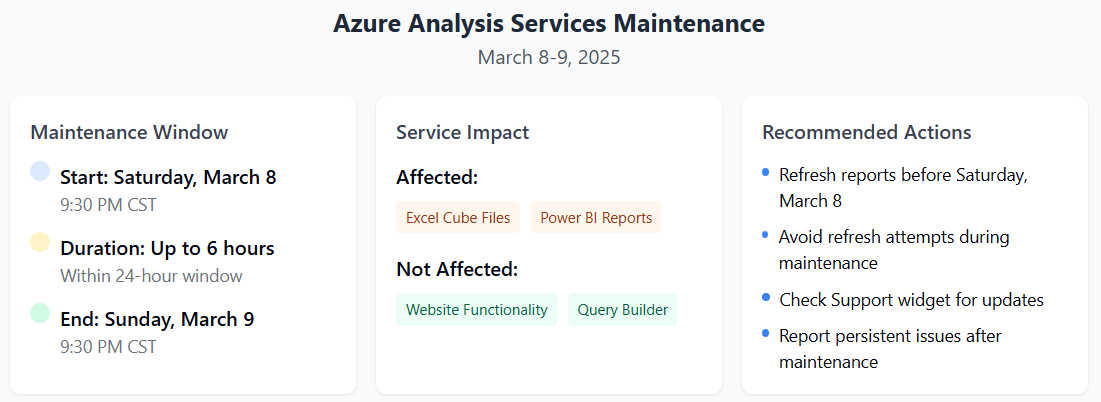1101x402 pixels.
Task: Click the Maintenance Window card heading
Action: coord(129,132)
